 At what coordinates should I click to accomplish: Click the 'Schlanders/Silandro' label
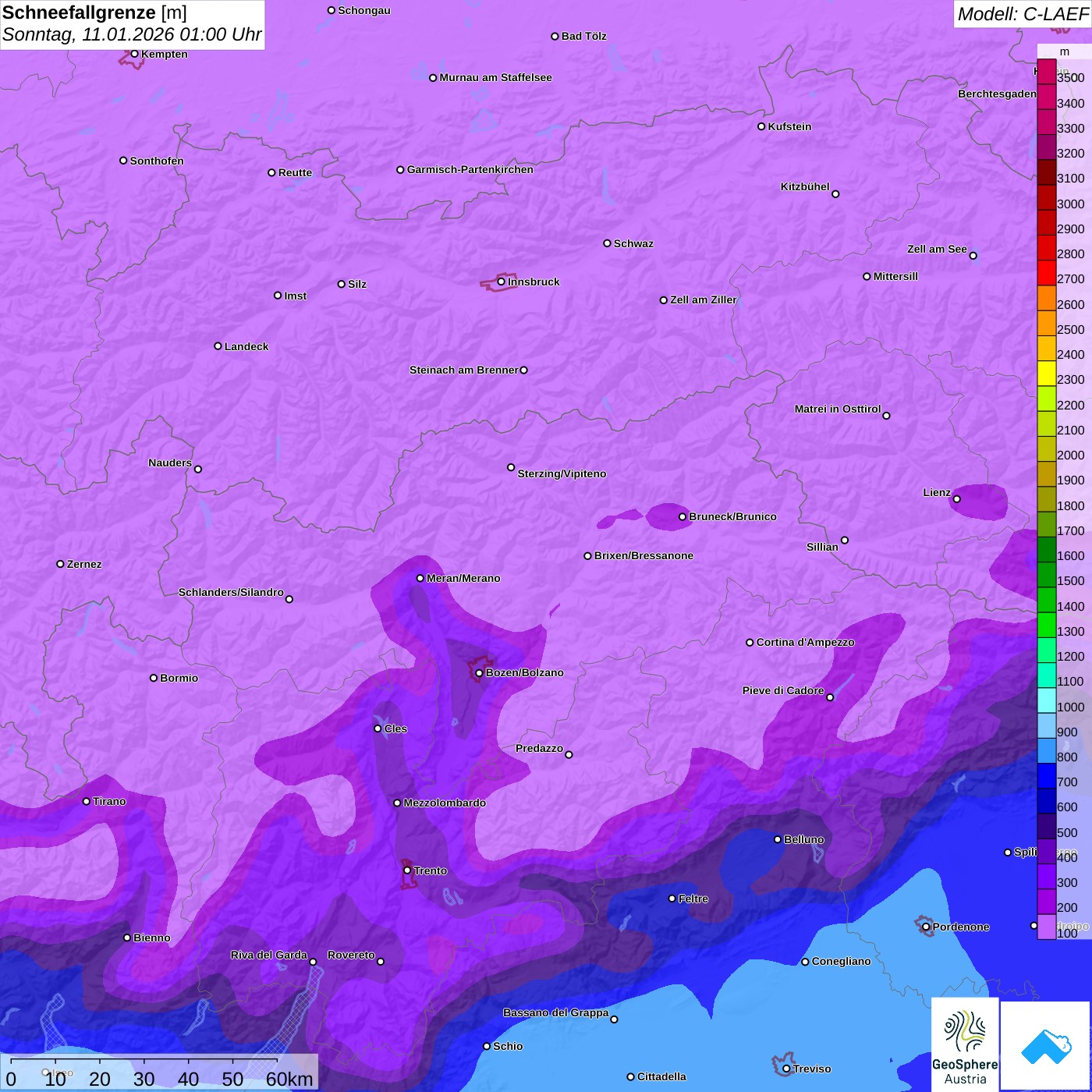pos(231,592)
